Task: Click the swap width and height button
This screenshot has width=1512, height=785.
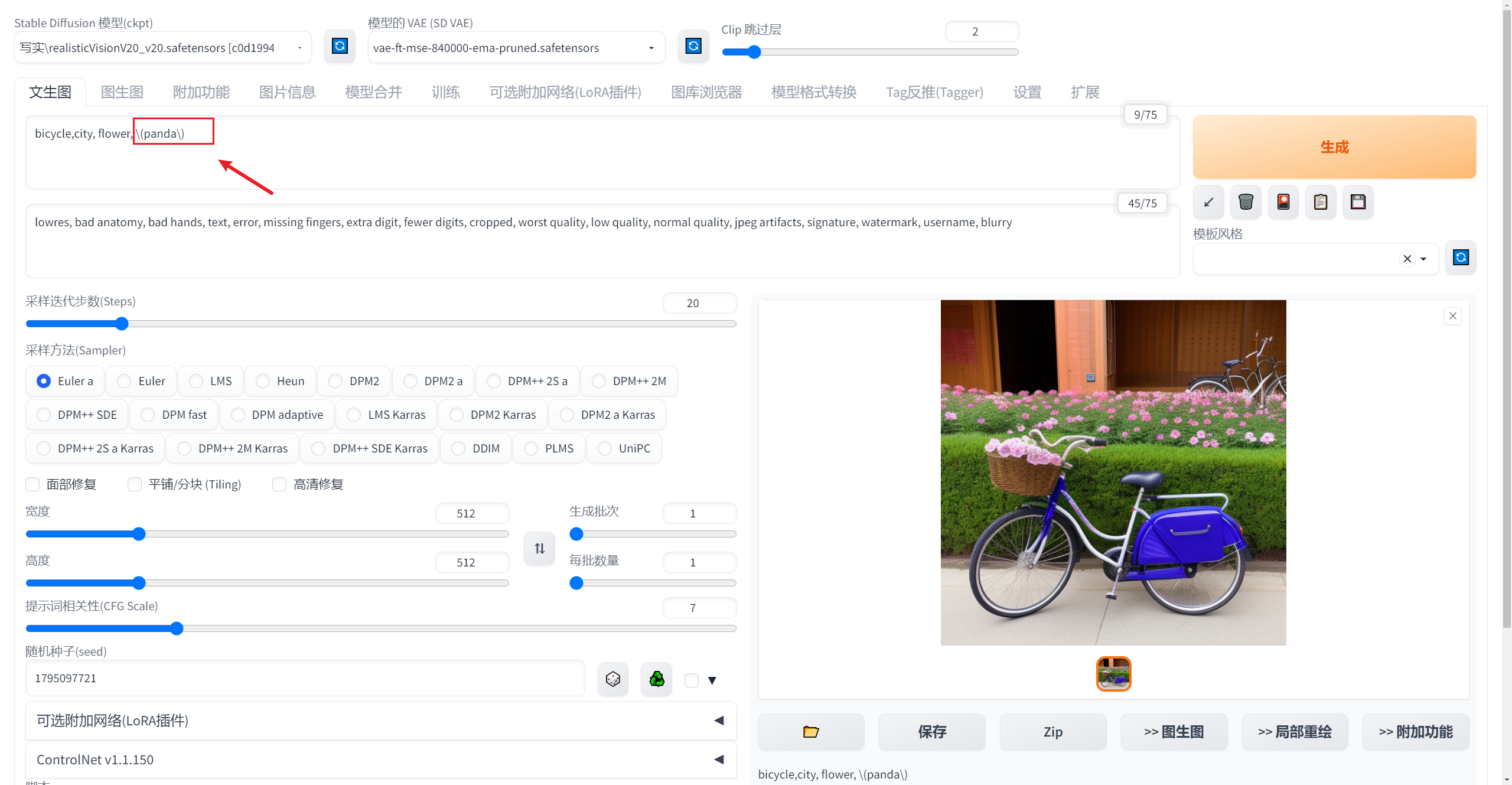Action: [539, 549]
